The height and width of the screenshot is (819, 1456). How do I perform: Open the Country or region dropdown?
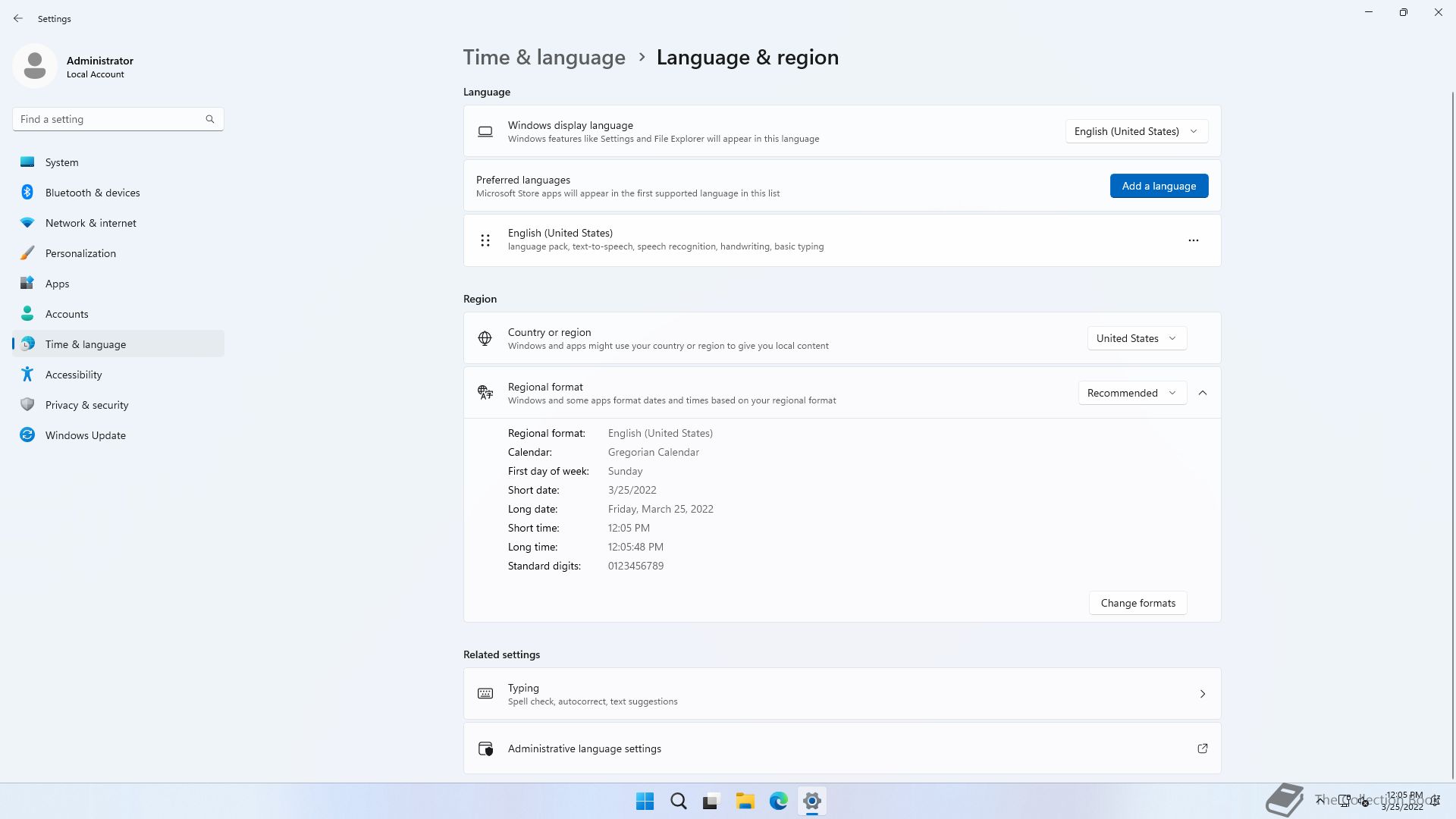coord(1136,338)
